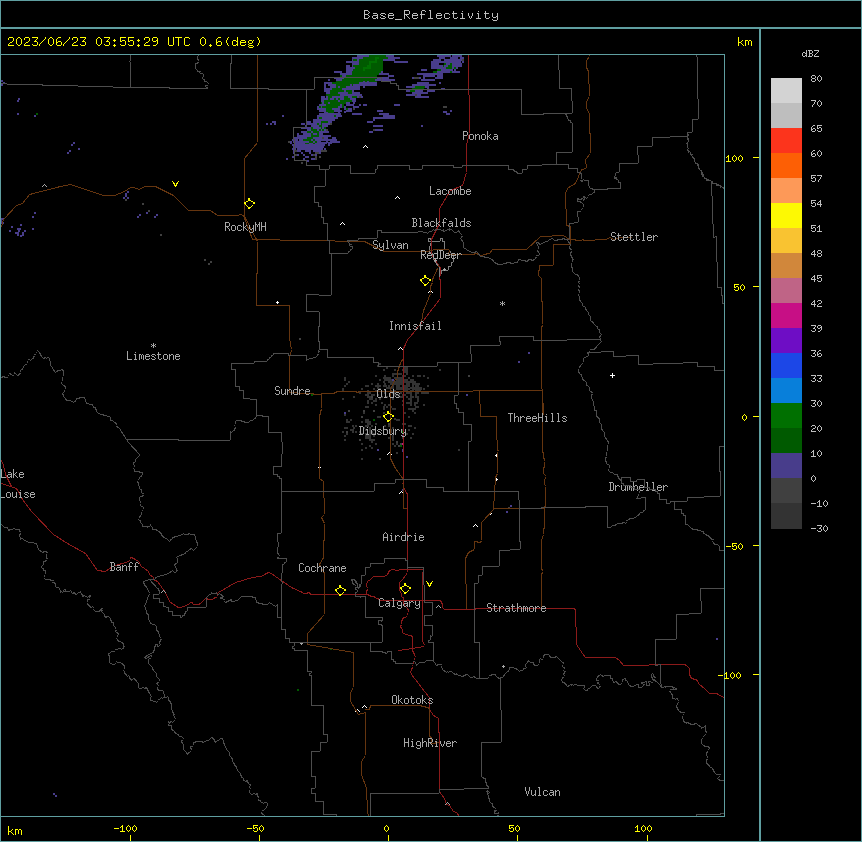Click the purple legend swatch between 39 and 36
This screenshot has height=842, width=862.
pos(786,341)
